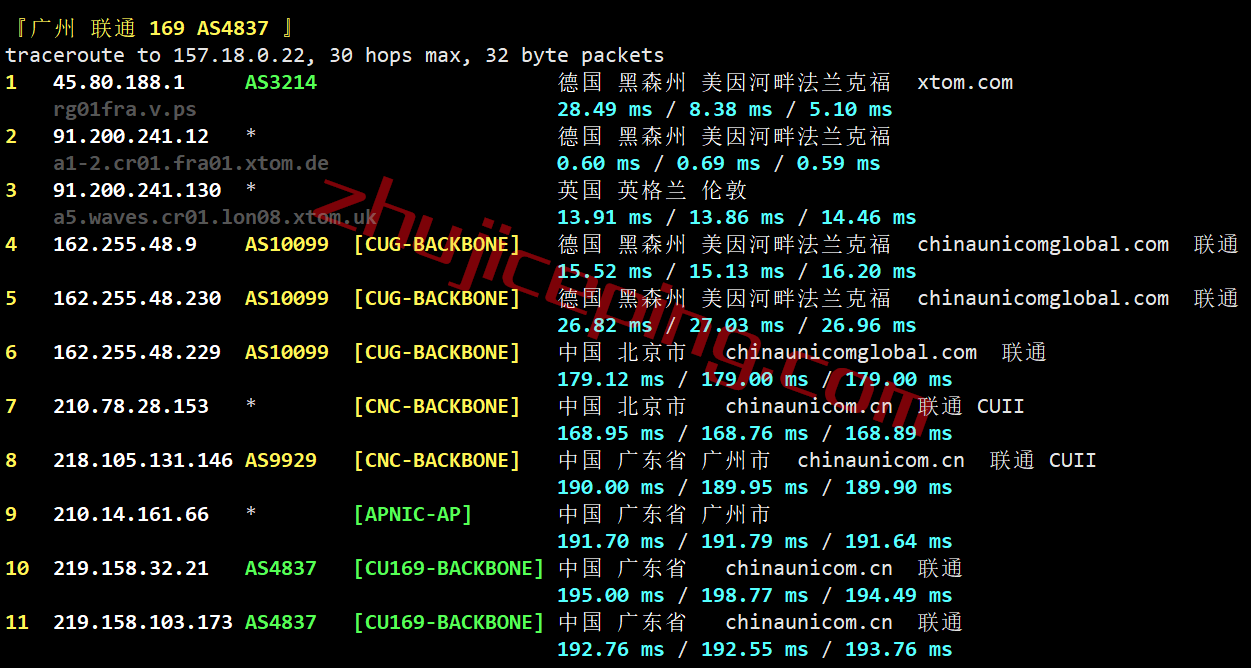Viewport: 1251px width, 668px height.
Task: Click [CU169-BACKBONE] on hop 10 row
Action: (x=449, y=568)
